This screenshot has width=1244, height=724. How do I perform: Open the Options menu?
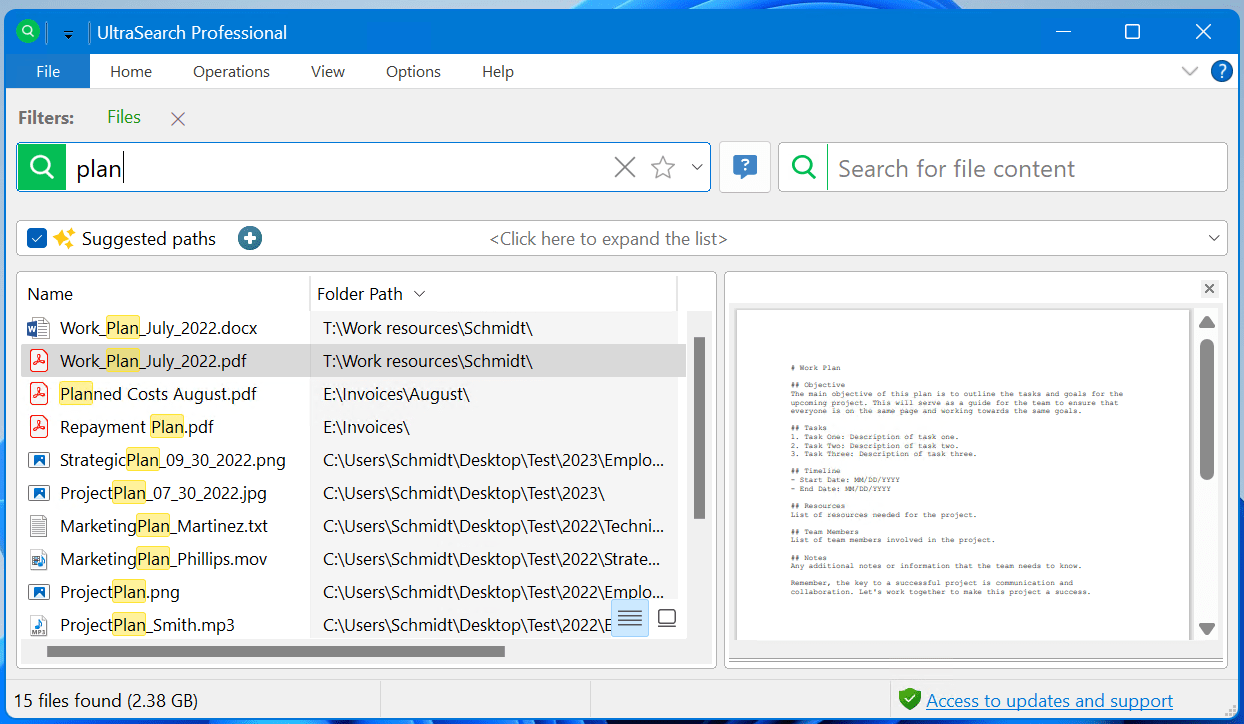click(413, 72)
